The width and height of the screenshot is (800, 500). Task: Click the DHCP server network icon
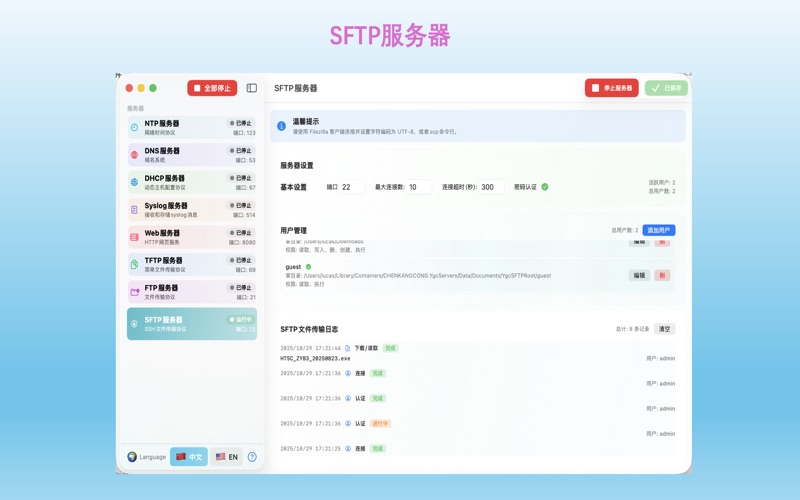coord(134,182)
